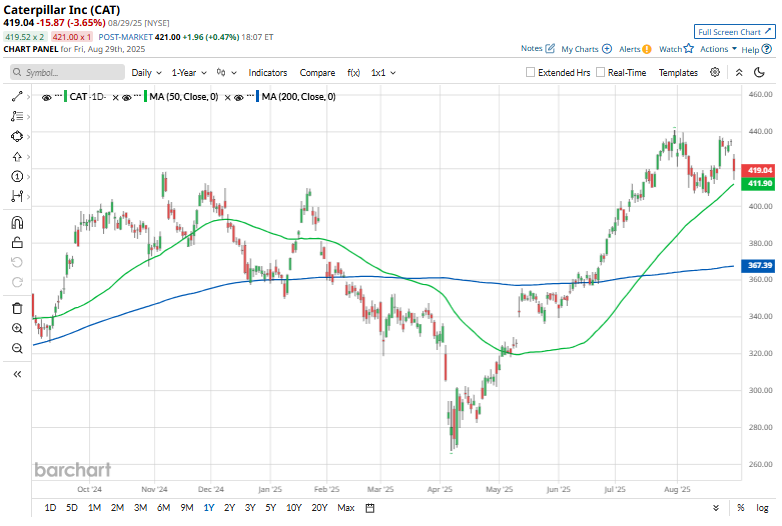Click the green CAT series color swatch
The width and height of the screenshot is (782, 526).
coord(65,96)
